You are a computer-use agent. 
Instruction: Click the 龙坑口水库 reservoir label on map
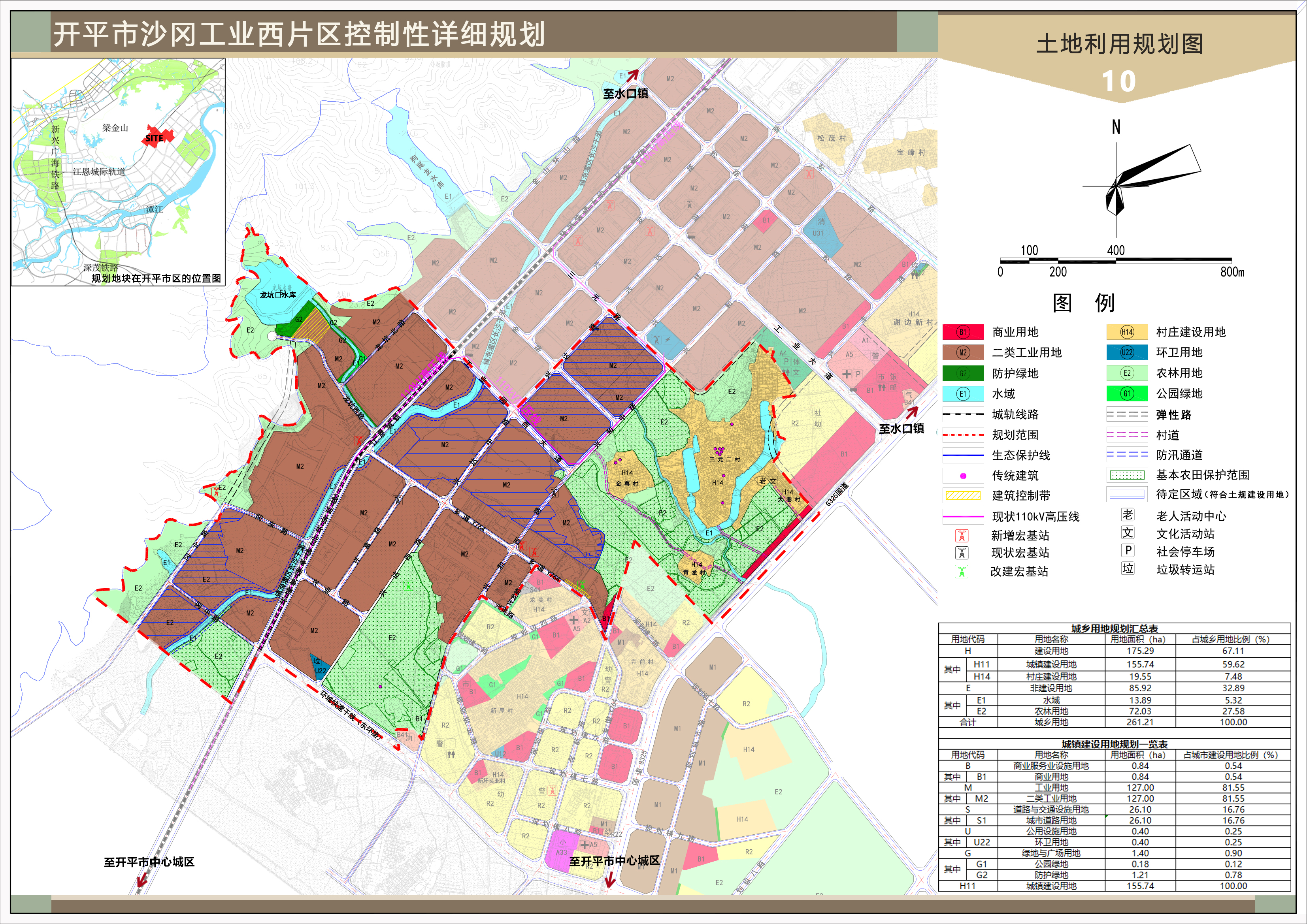tap(278, 295)
